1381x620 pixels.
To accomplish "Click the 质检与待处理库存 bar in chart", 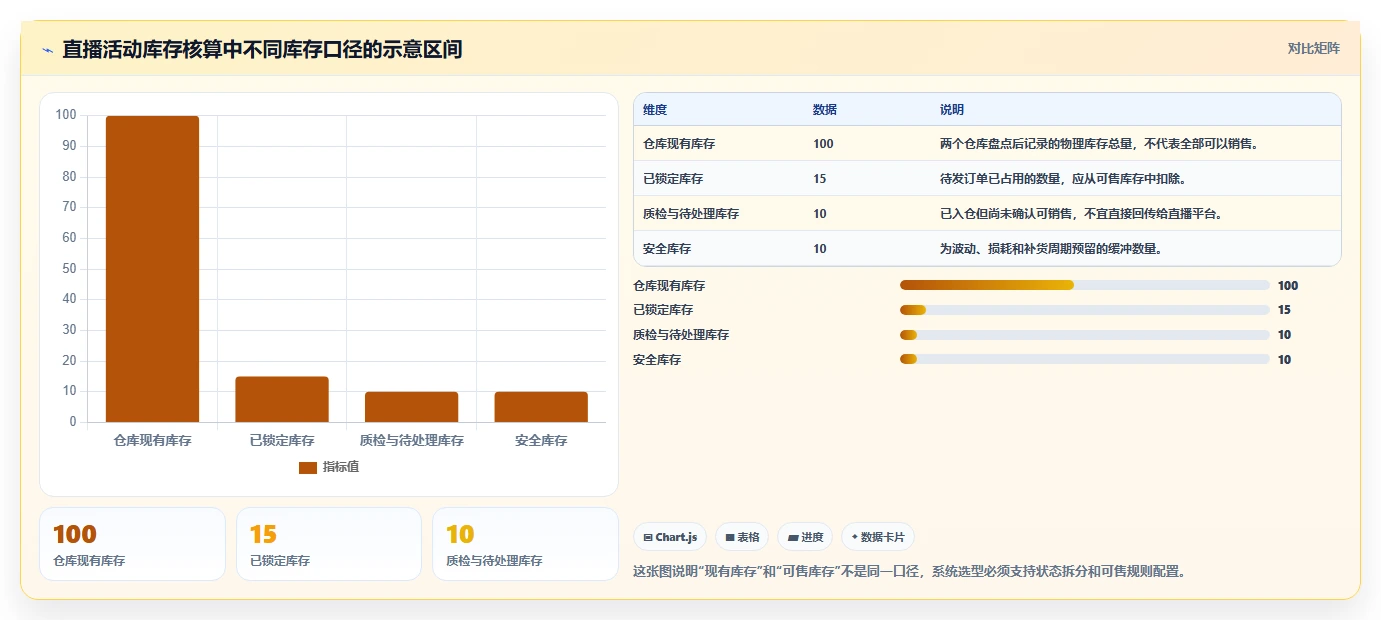I will (411, 407).
